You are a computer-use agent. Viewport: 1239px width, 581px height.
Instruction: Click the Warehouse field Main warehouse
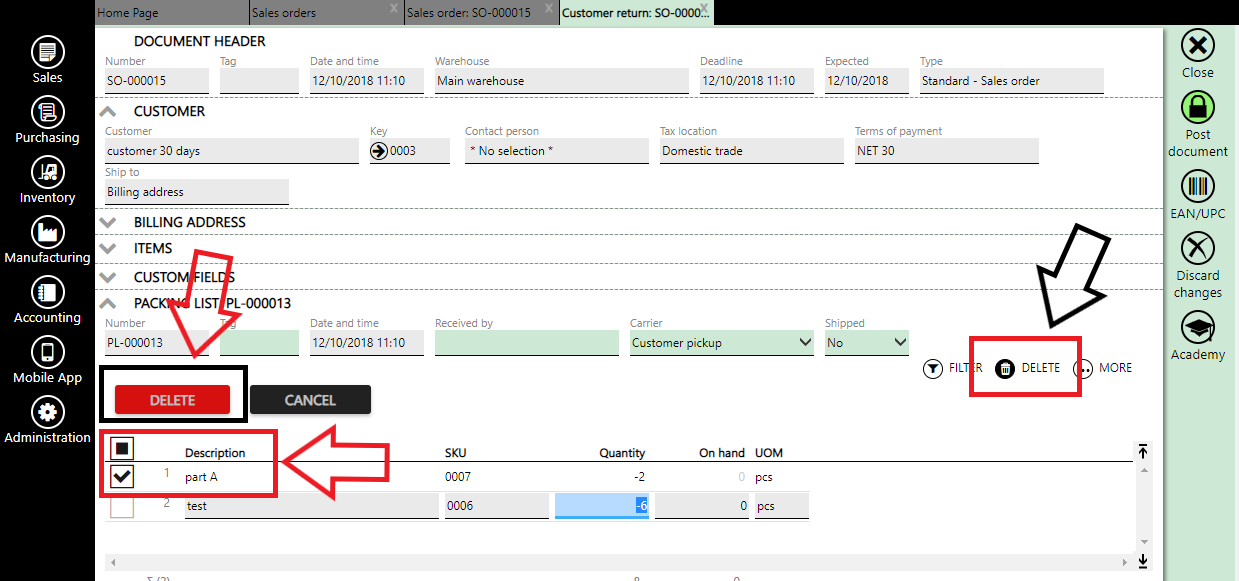click(x=562, y=81)
